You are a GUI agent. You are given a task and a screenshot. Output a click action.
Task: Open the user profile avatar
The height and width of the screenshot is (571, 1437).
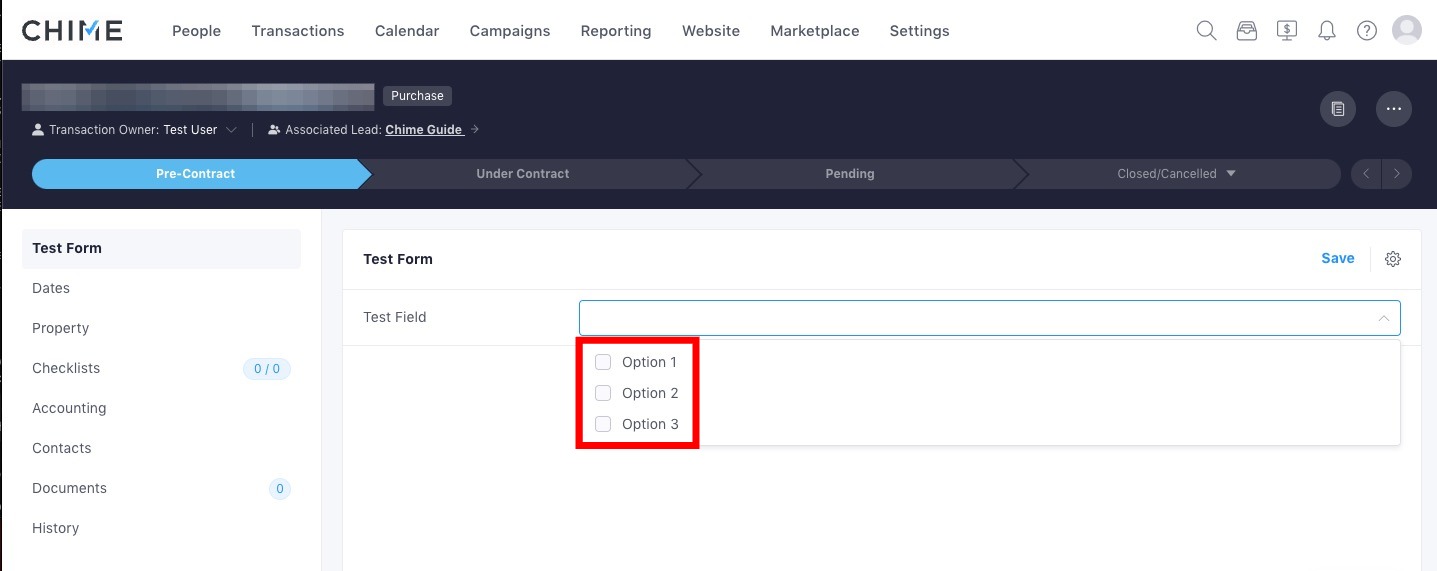pos(1407,31)
